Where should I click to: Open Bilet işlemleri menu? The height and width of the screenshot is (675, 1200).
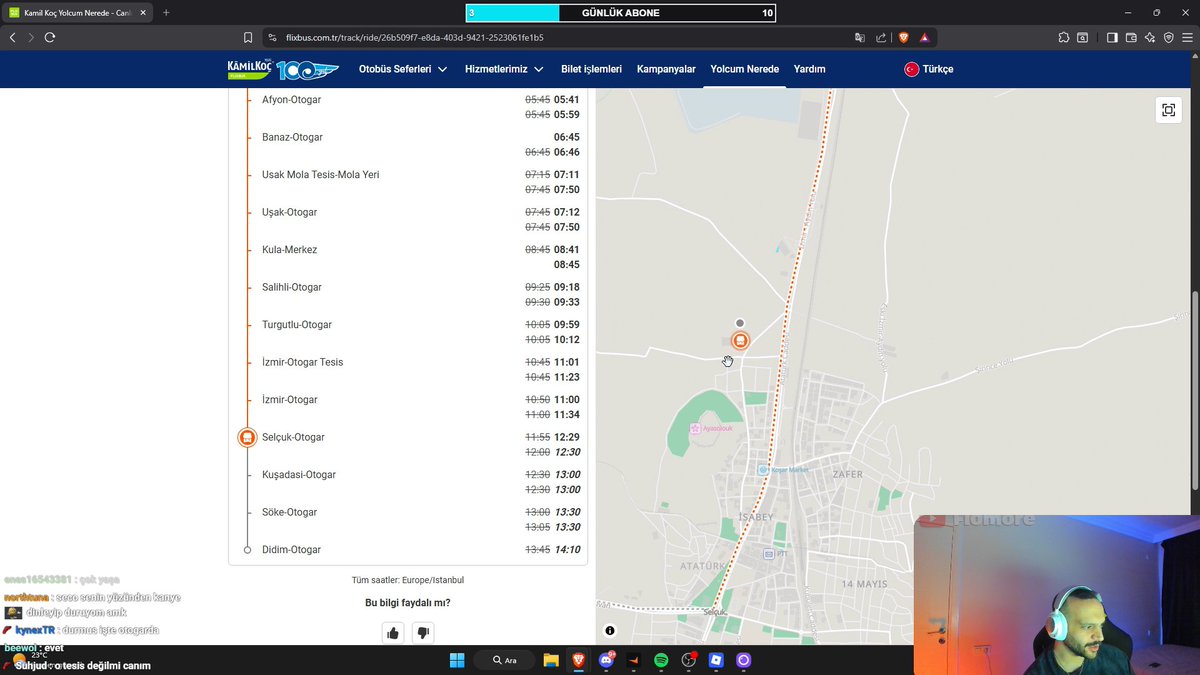pos(591,69)
